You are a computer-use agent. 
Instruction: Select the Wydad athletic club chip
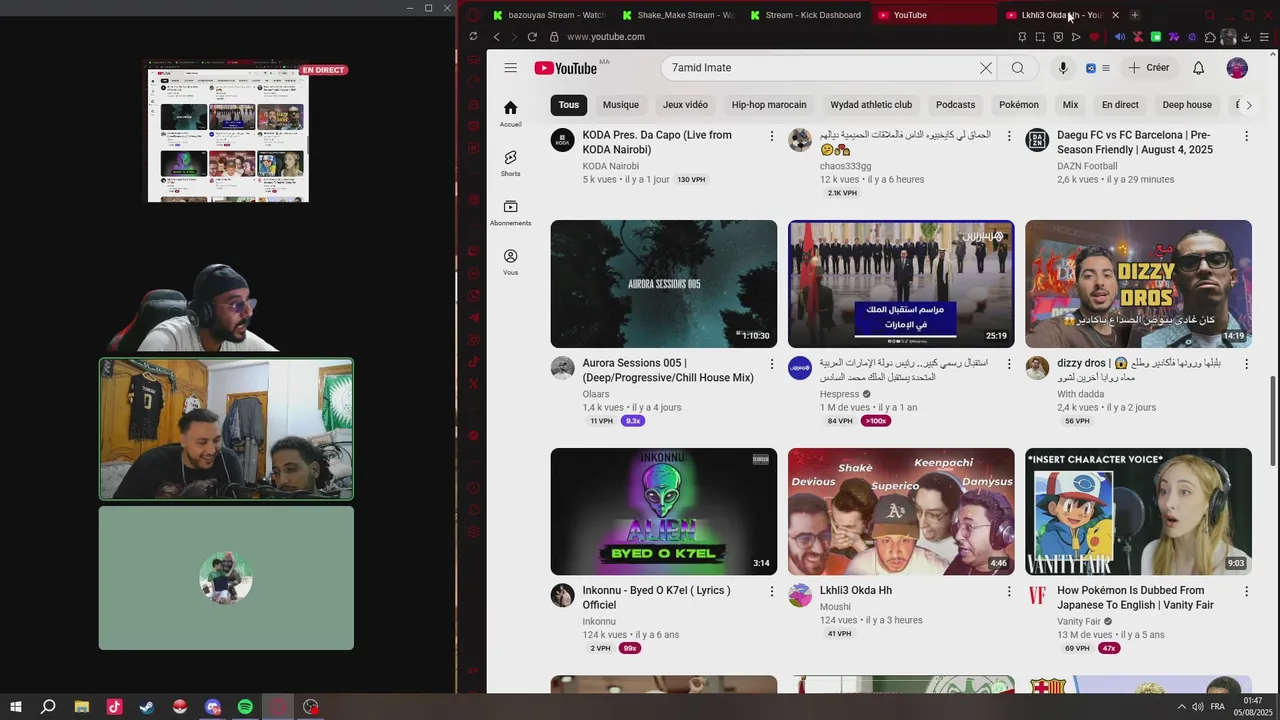[871, 105]
